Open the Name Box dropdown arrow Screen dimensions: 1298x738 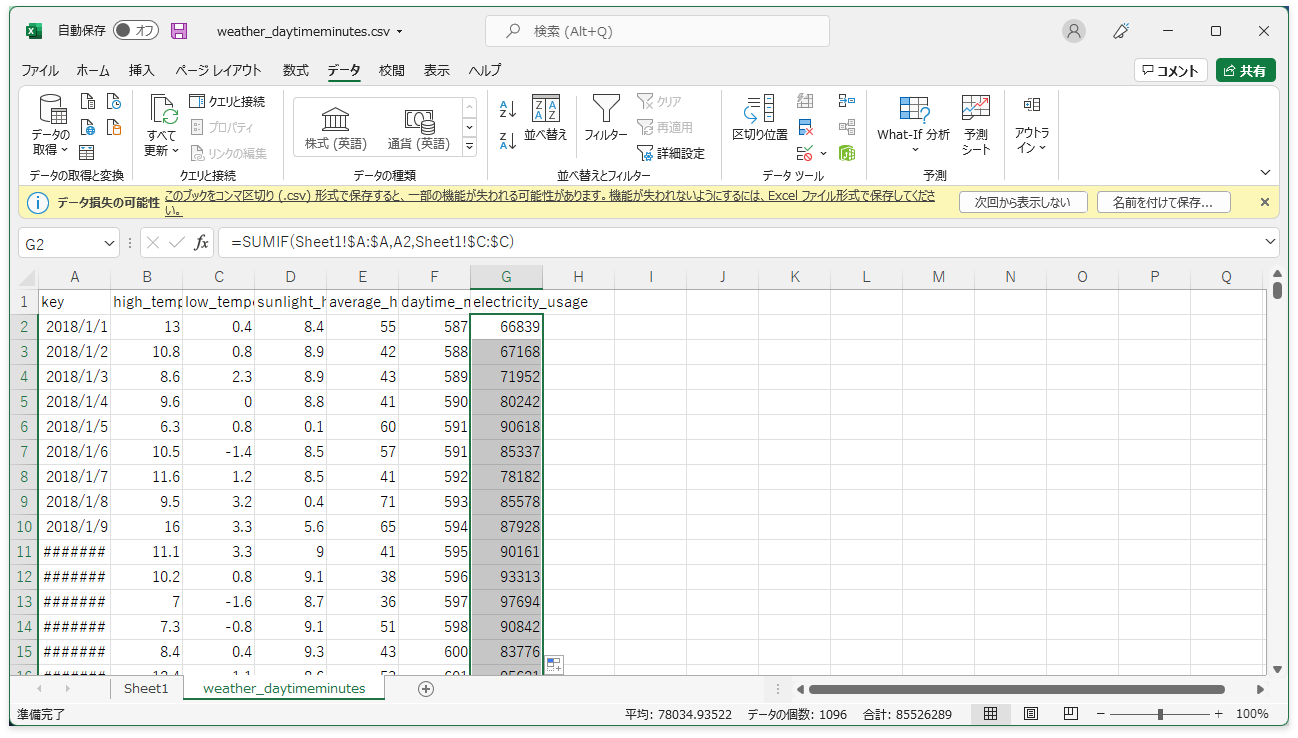point(110,243)
